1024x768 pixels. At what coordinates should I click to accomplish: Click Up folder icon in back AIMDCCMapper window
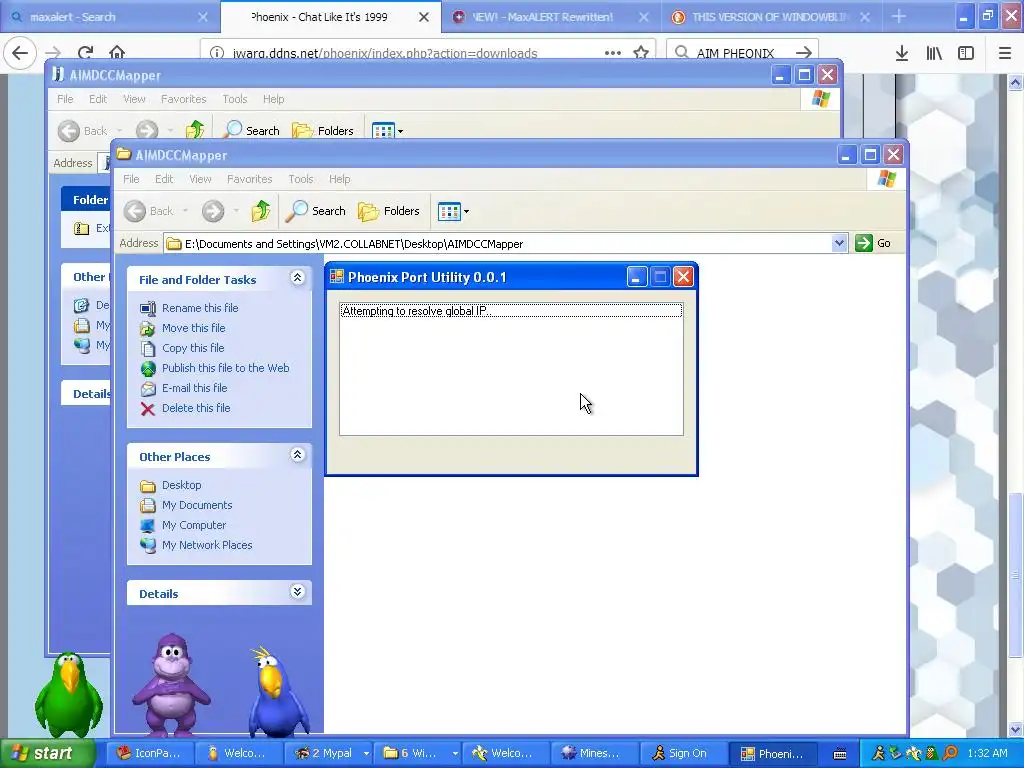pos(195,131)
